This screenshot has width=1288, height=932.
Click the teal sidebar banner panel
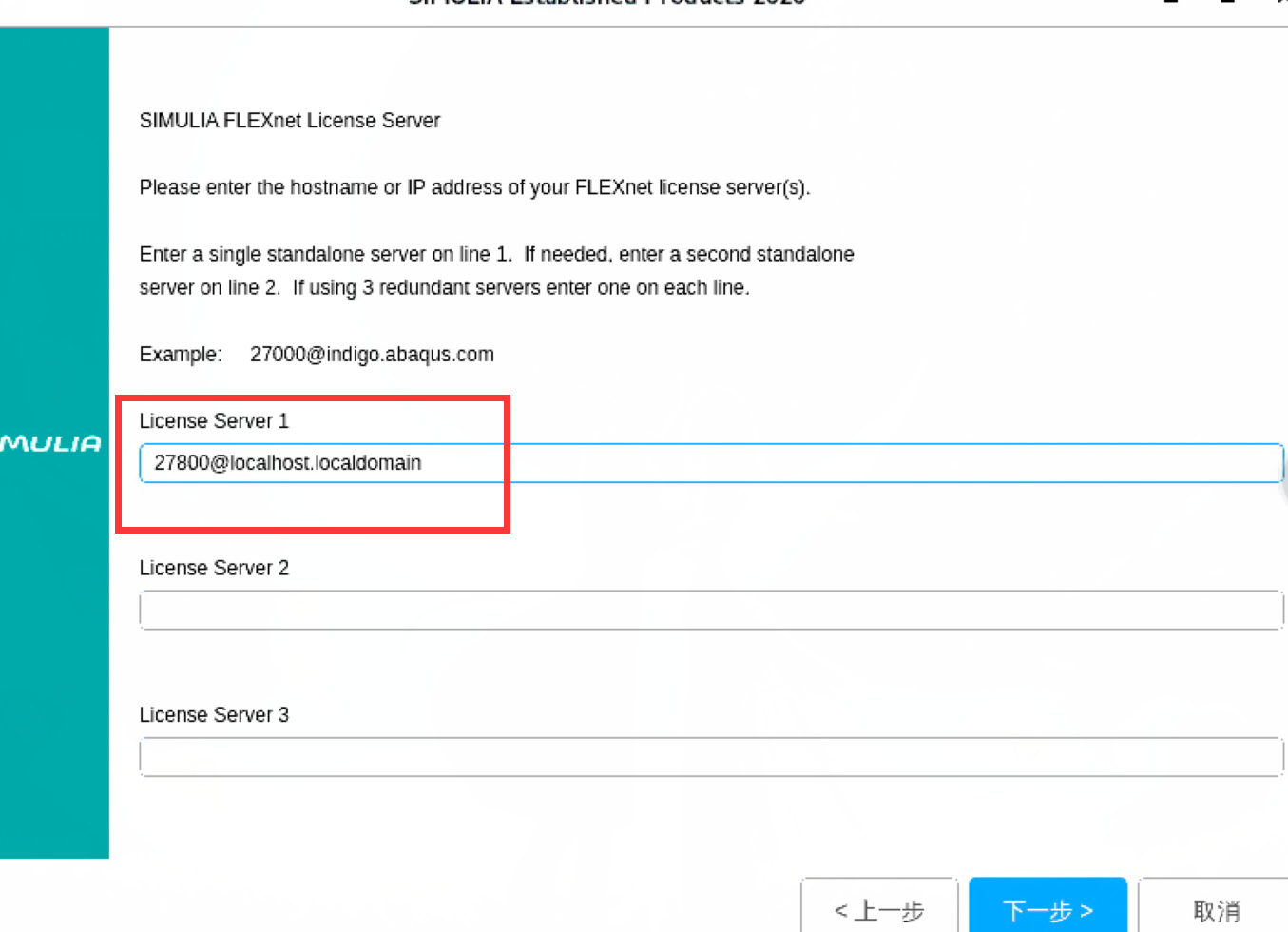(54, 442)
